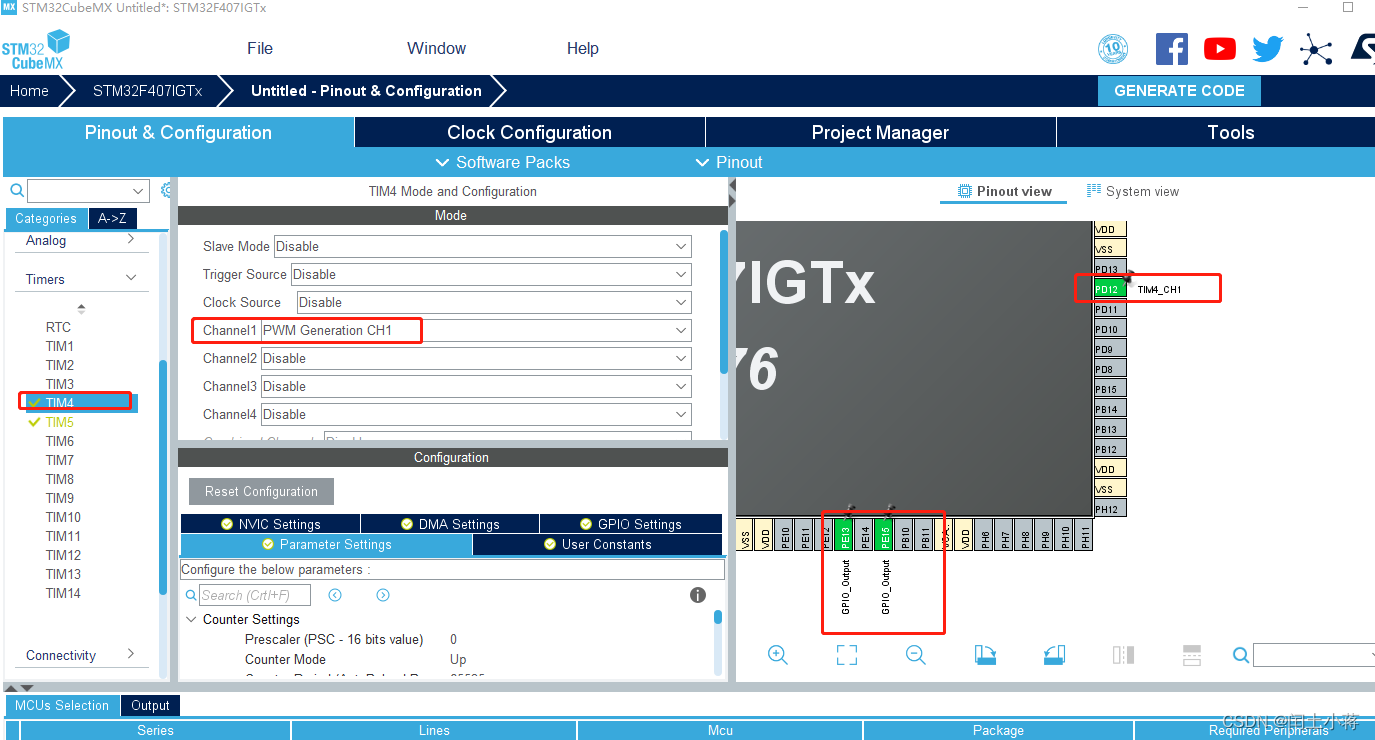
Task: Open the Slave Mode dropdown
Action: [x=482, y=246]
